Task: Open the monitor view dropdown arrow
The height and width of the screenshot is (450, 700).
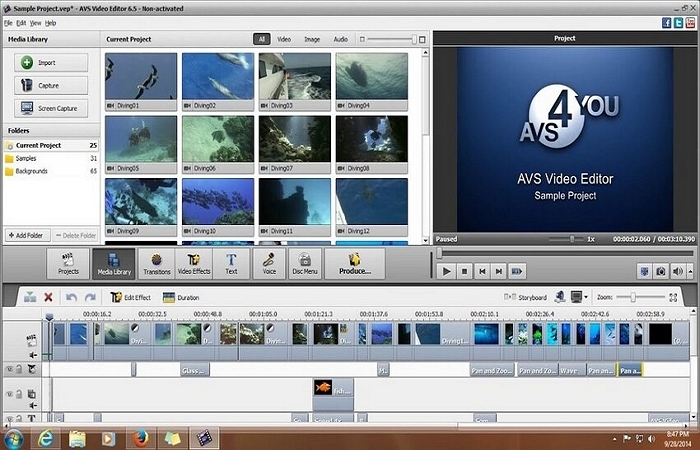Action: pos(586,297)
